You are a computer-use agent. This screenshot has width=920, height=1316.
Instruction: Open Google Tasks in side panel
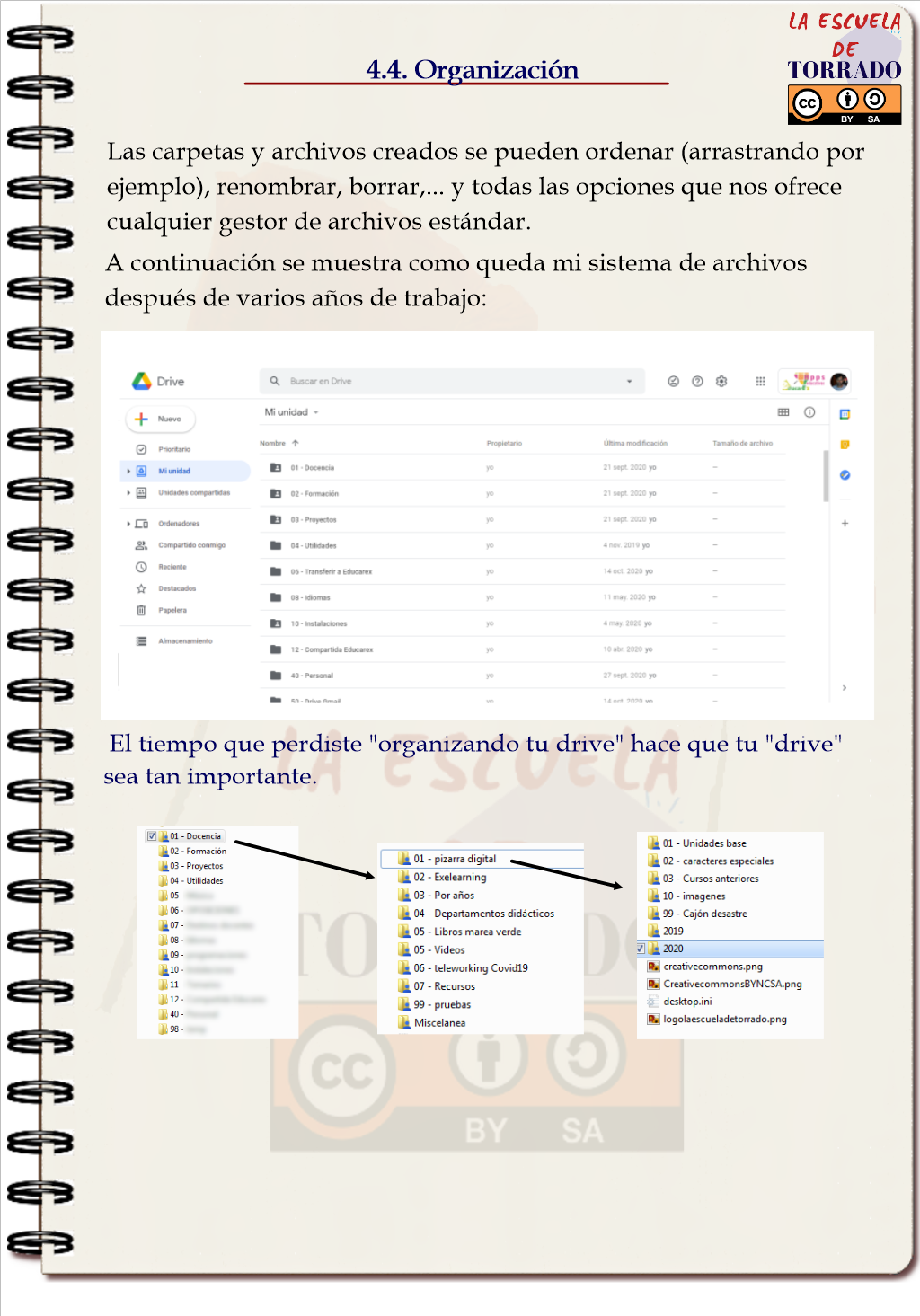(x=845, y=475)
